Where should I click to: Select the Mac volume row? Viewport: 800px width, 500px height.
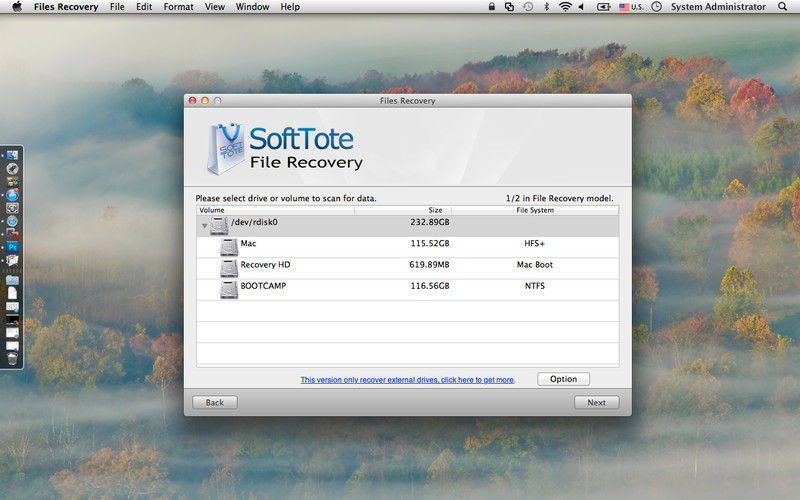click(x=408, y=247)
